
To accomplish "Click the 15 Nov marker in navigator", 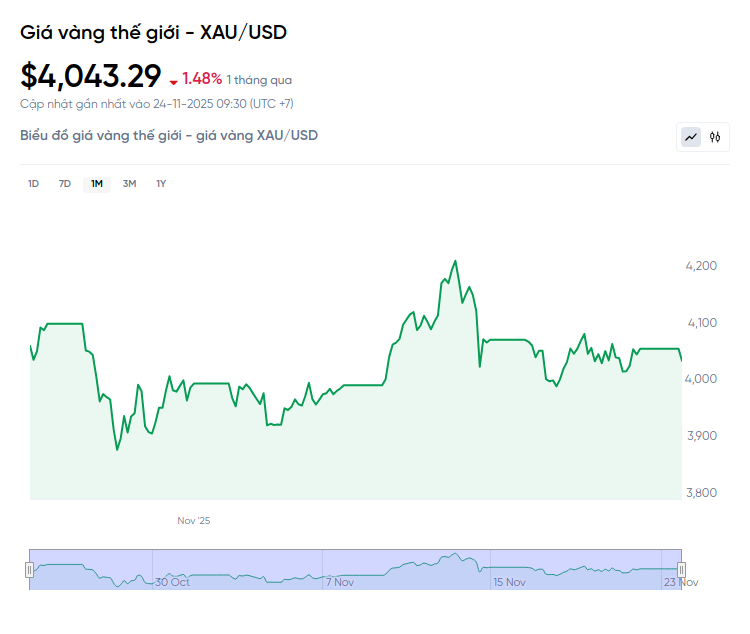I will pyautogui.click(x=508, y=581).
